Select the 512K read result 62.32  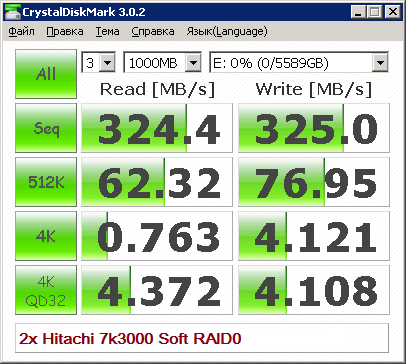pyautogui.click(x=157, y=182)
